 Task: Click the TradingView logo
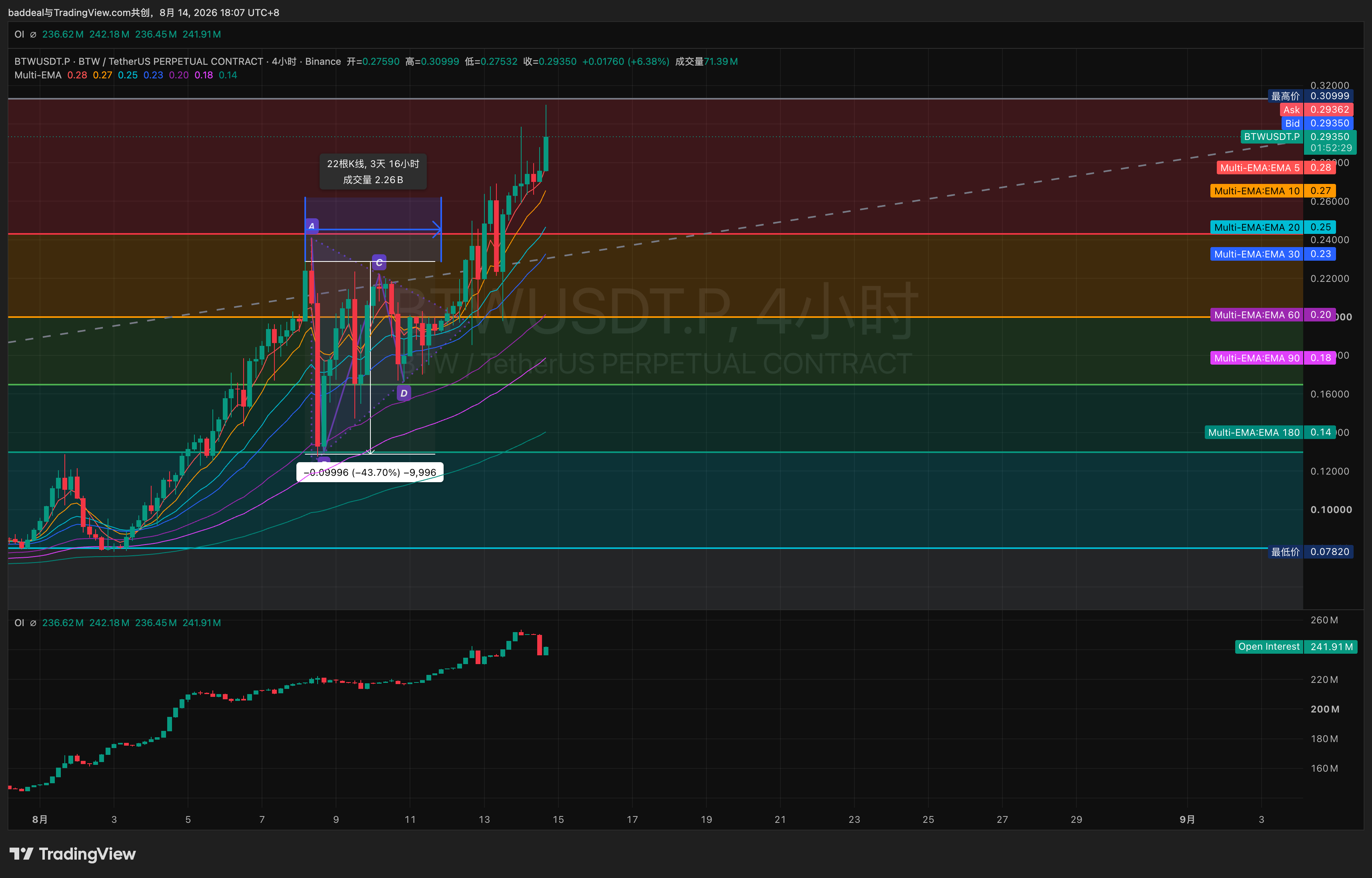pyautogui.click(x=72, y=854)
